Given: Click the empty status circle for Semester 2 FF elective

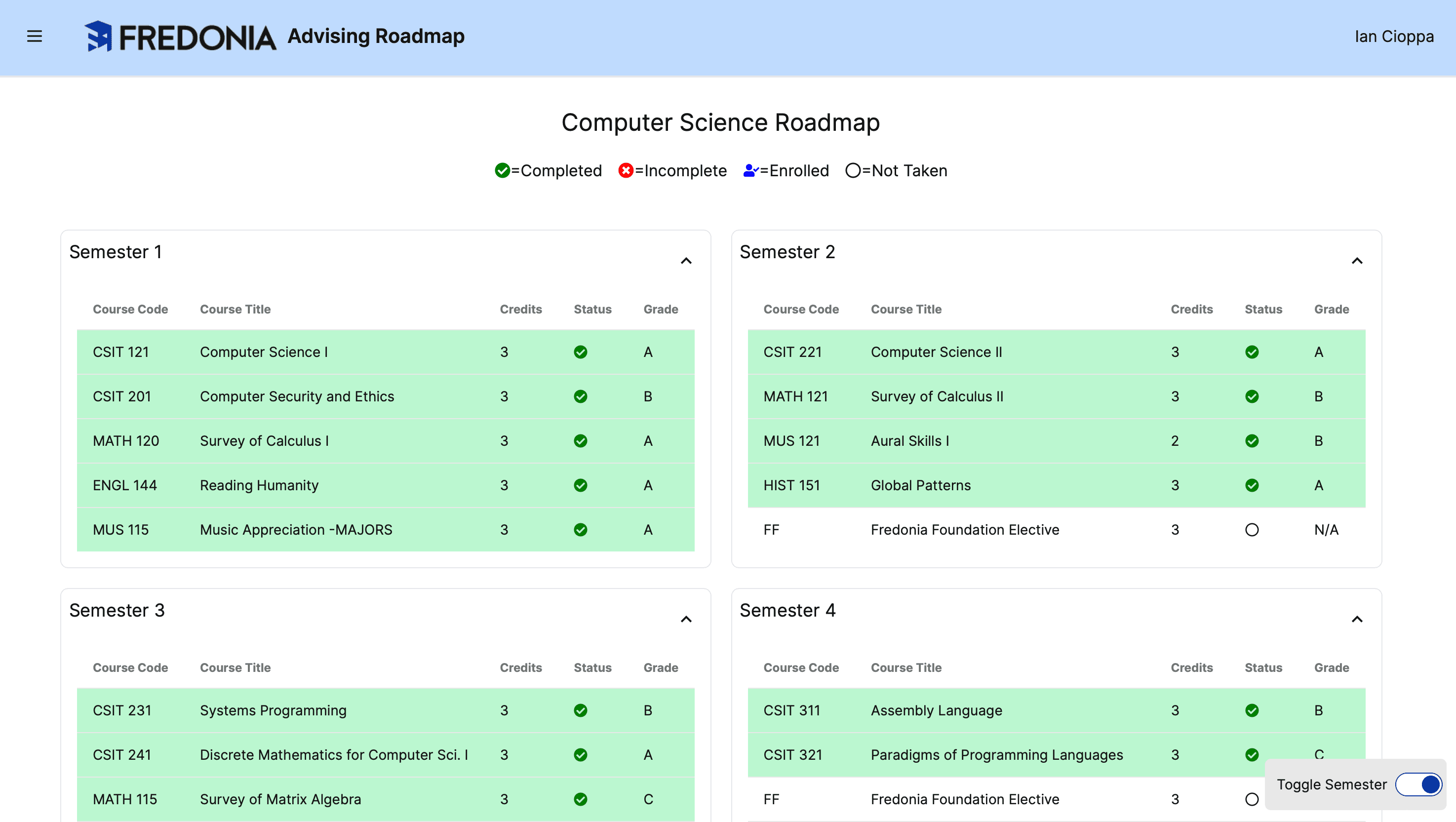Looking at the screenshot, I should [1252, 529].
